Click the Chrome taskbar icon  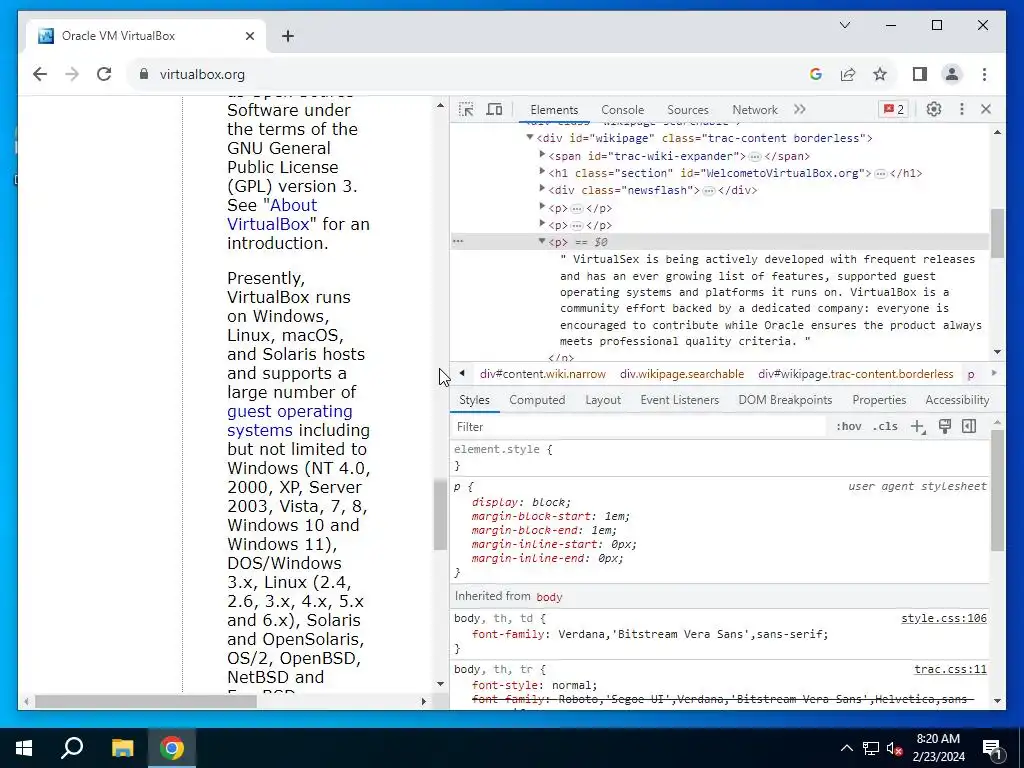[x=172, y=748]
